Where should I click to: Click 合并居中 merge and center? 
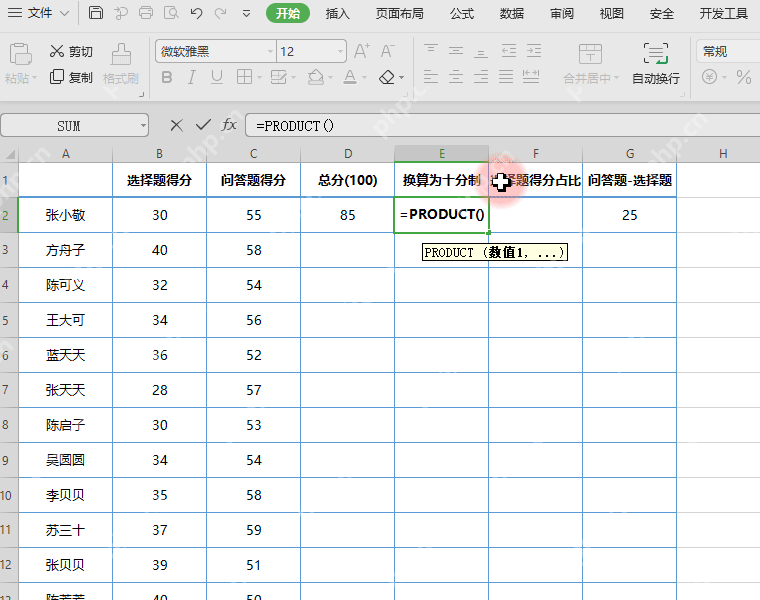click(x=591, y=64)
